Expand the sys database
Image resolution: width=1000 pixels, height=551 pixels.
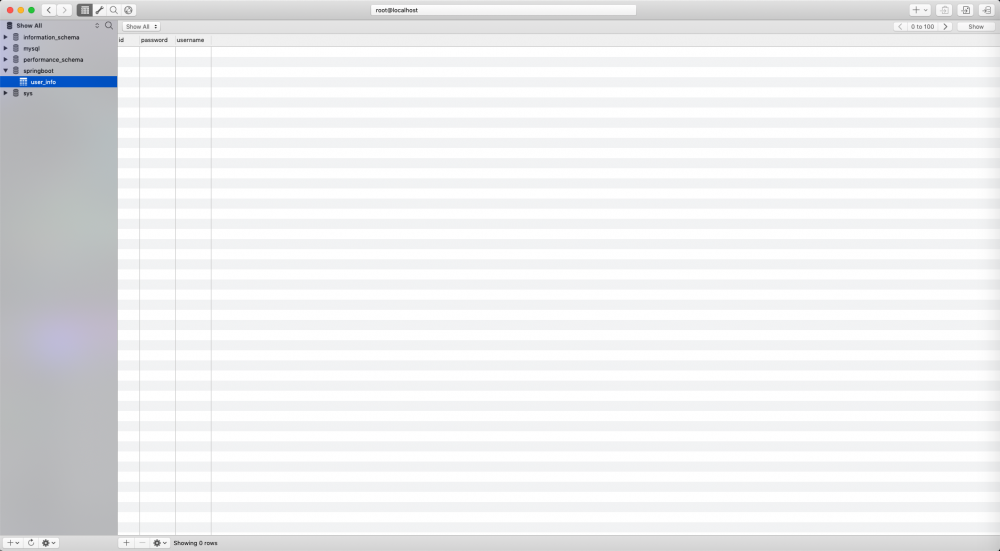(x=6, y=93)
